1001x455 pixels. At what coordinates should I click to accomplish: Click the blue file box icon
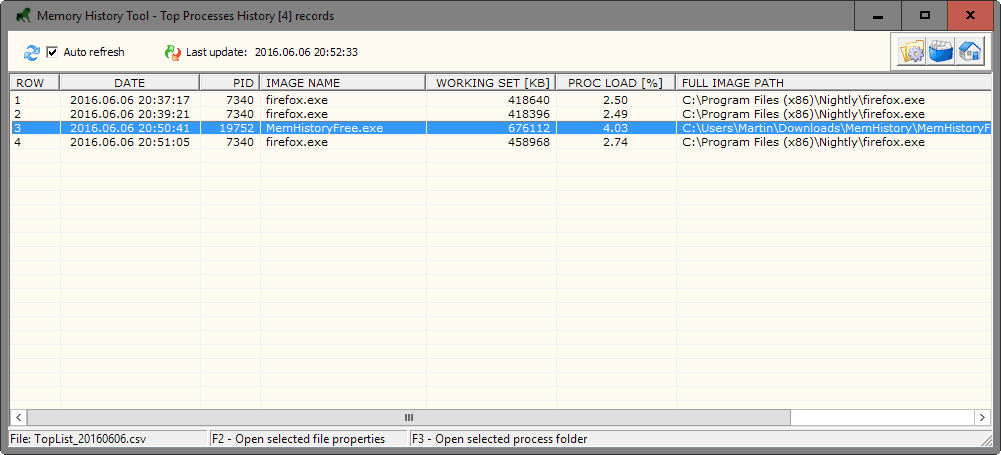point(941,52)
